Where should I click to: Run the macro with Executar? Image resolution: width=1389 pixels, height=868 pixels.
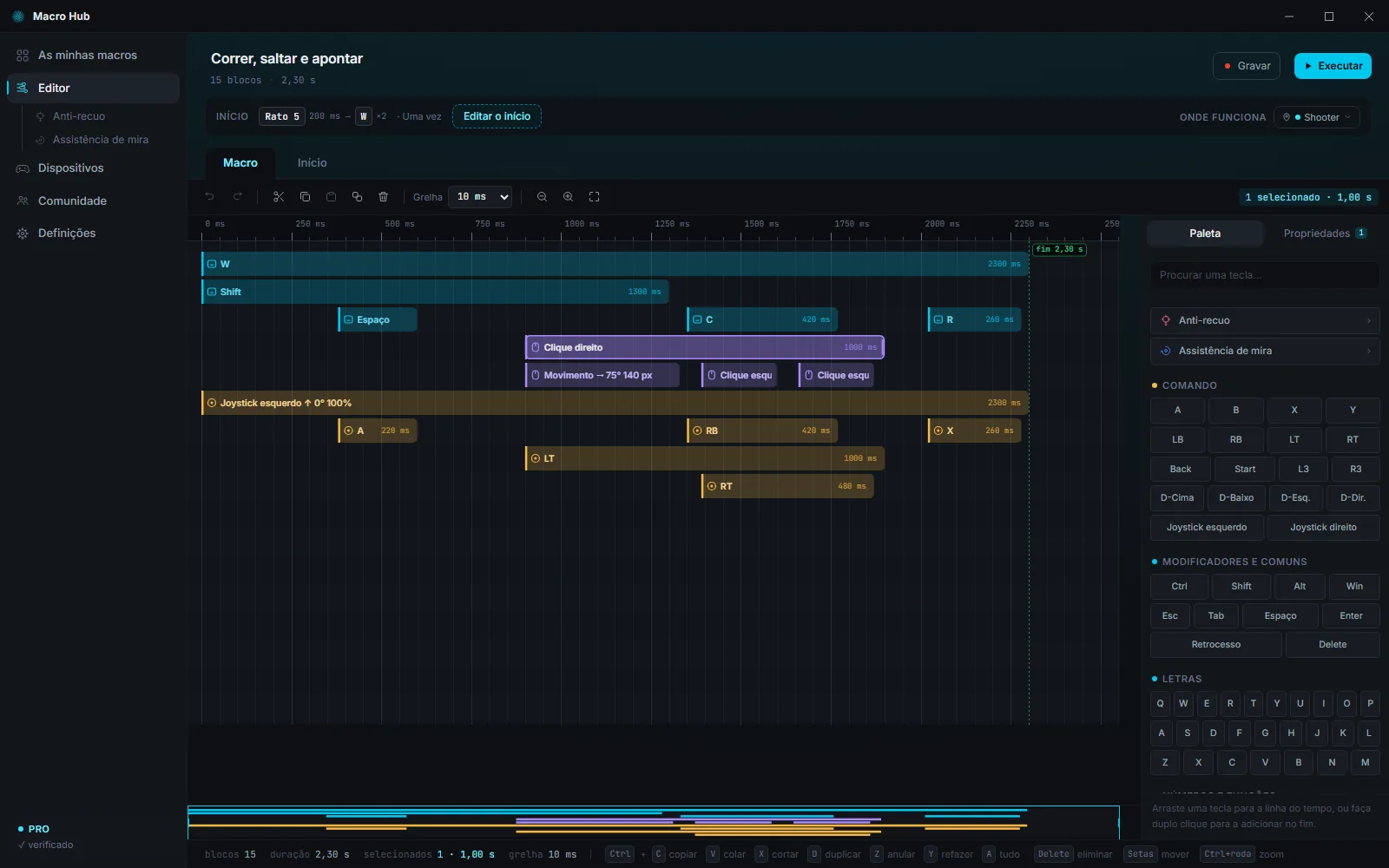coord(1333,66)
